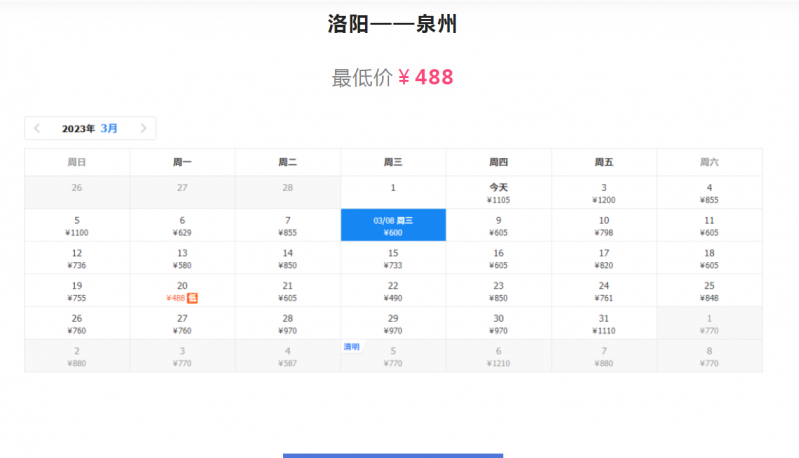Click the 清明 holiday tag

coord(351,347)
